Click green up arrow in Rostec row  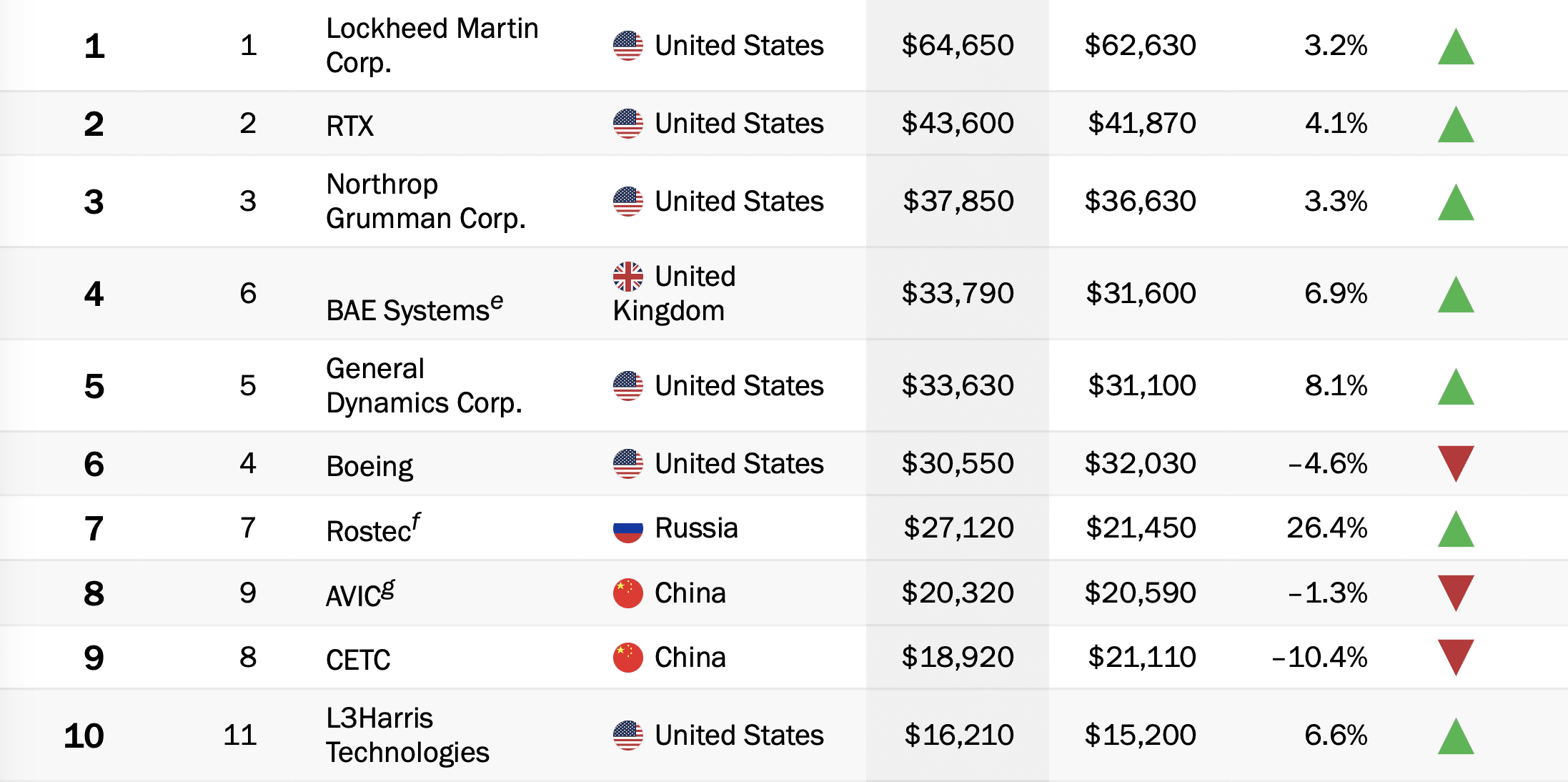tap(1456, 530)
